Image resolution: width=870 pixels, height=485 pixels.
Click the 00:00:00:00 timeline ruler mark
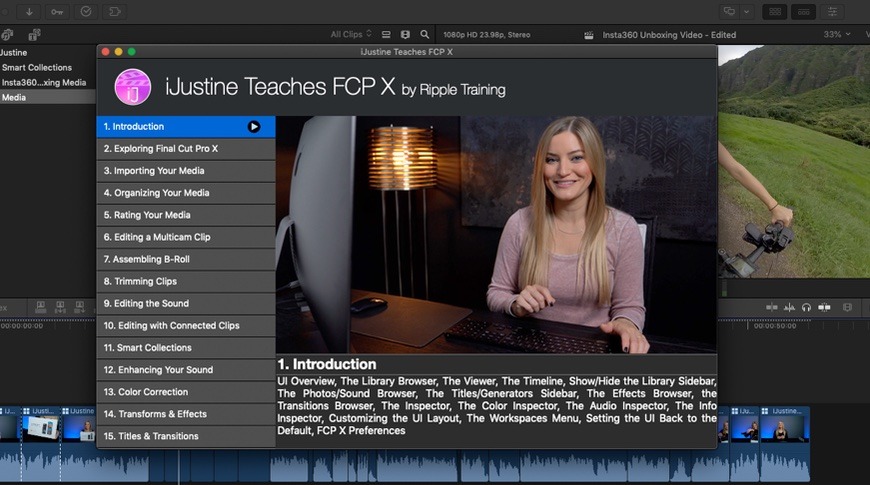[x=22, y=326]
